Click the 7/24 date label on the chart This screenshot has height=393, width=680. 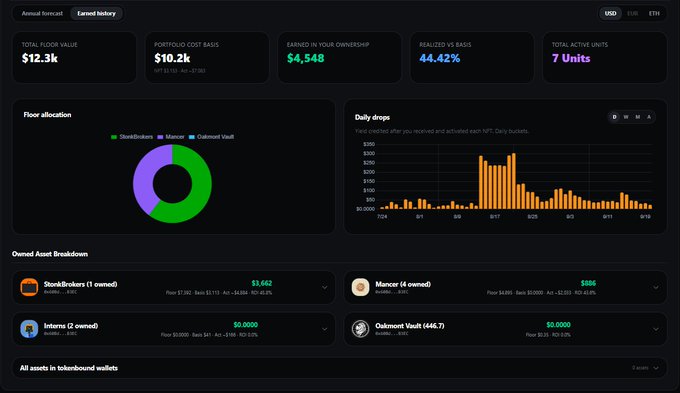click(382, 216)
